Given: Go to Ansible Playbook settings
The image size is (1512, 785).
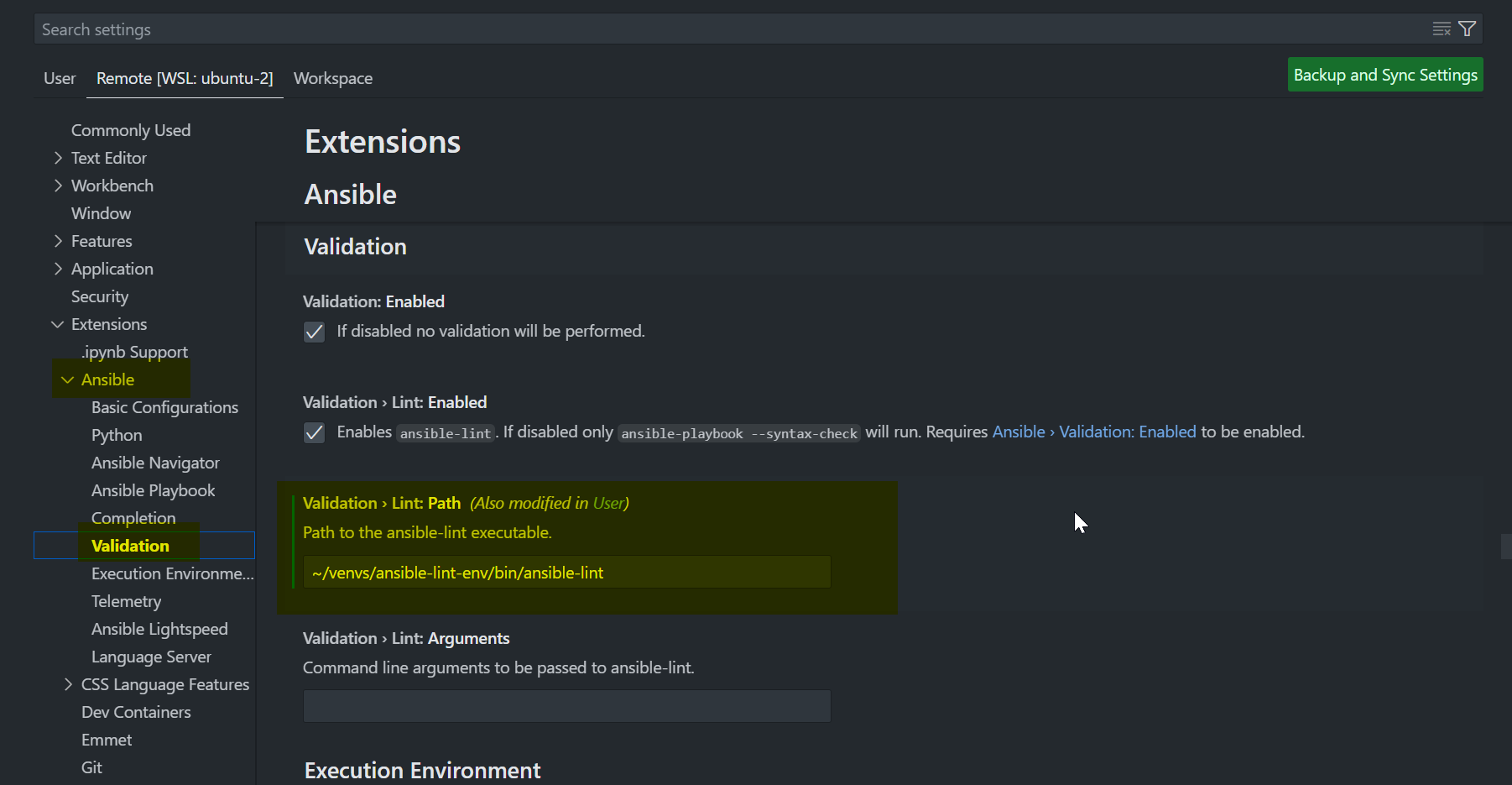Looking at the screenshot, I should (153, 490).
